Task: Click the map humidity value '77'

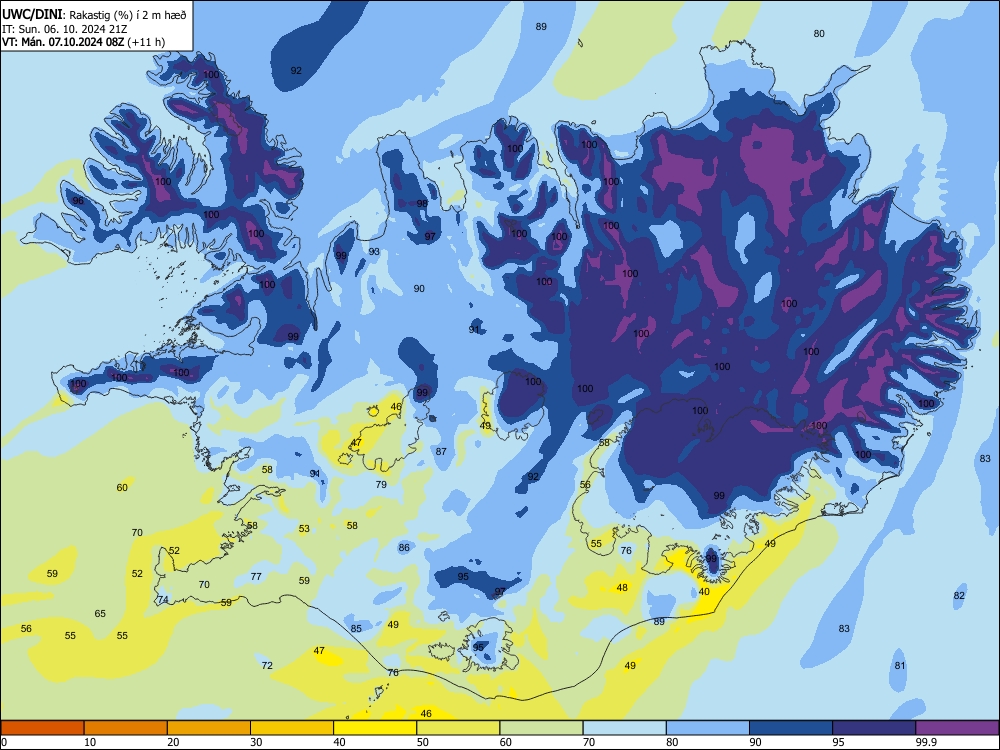Action: pyautogui.click(x=256, y=577)
